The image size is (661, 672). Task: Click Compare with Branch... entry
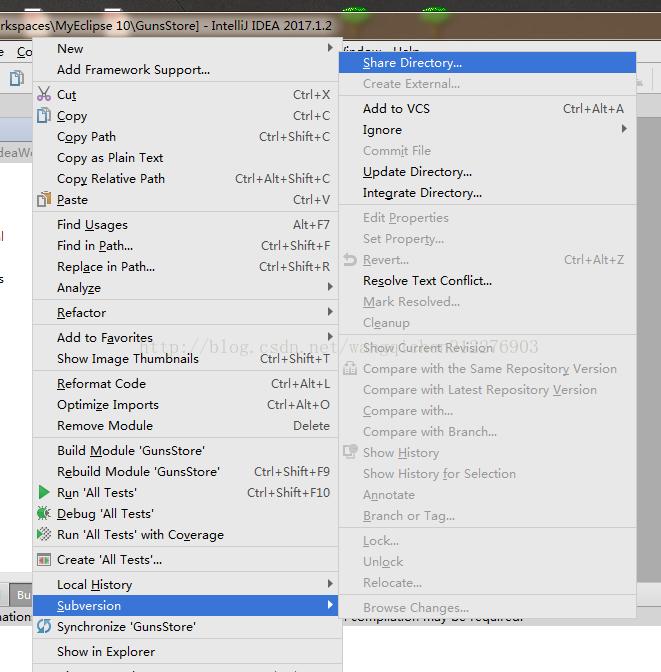coord(487,432)
